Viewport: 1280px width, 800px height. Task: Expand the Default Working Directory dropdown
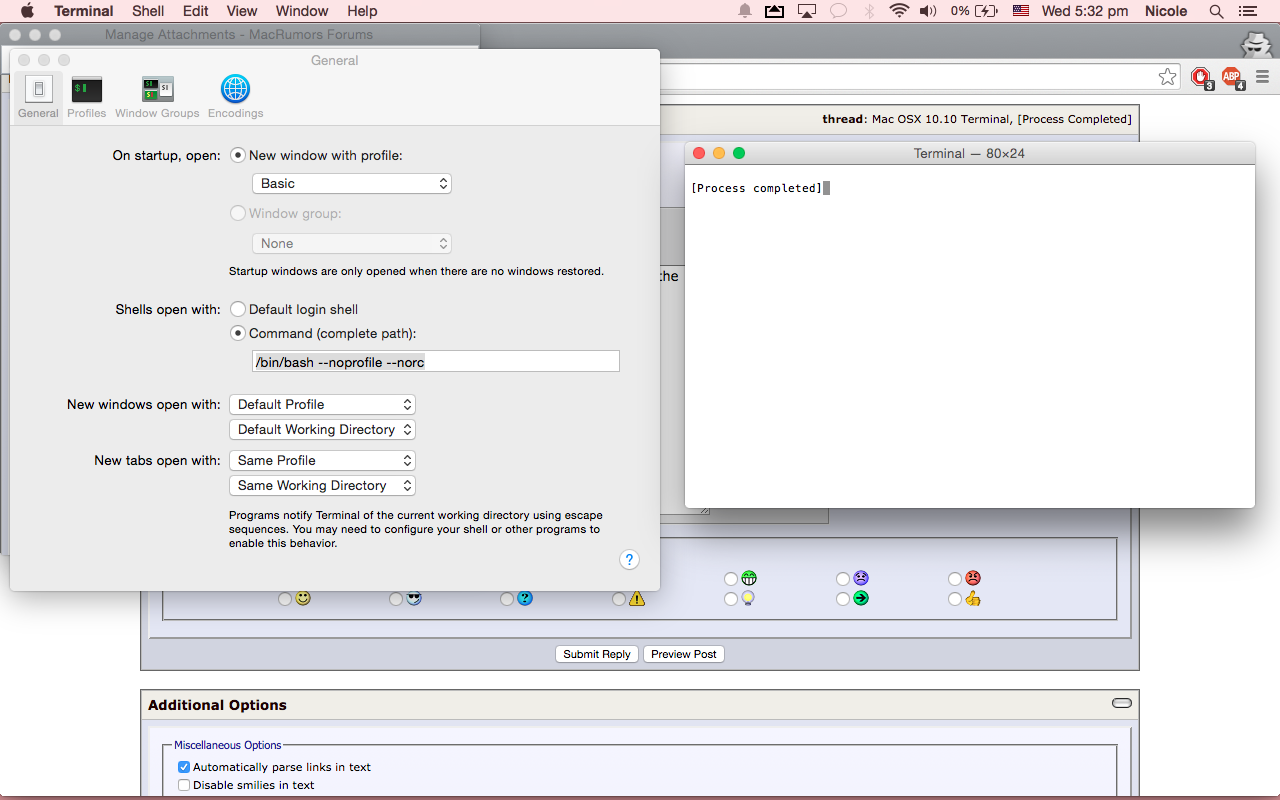[322, 430]
